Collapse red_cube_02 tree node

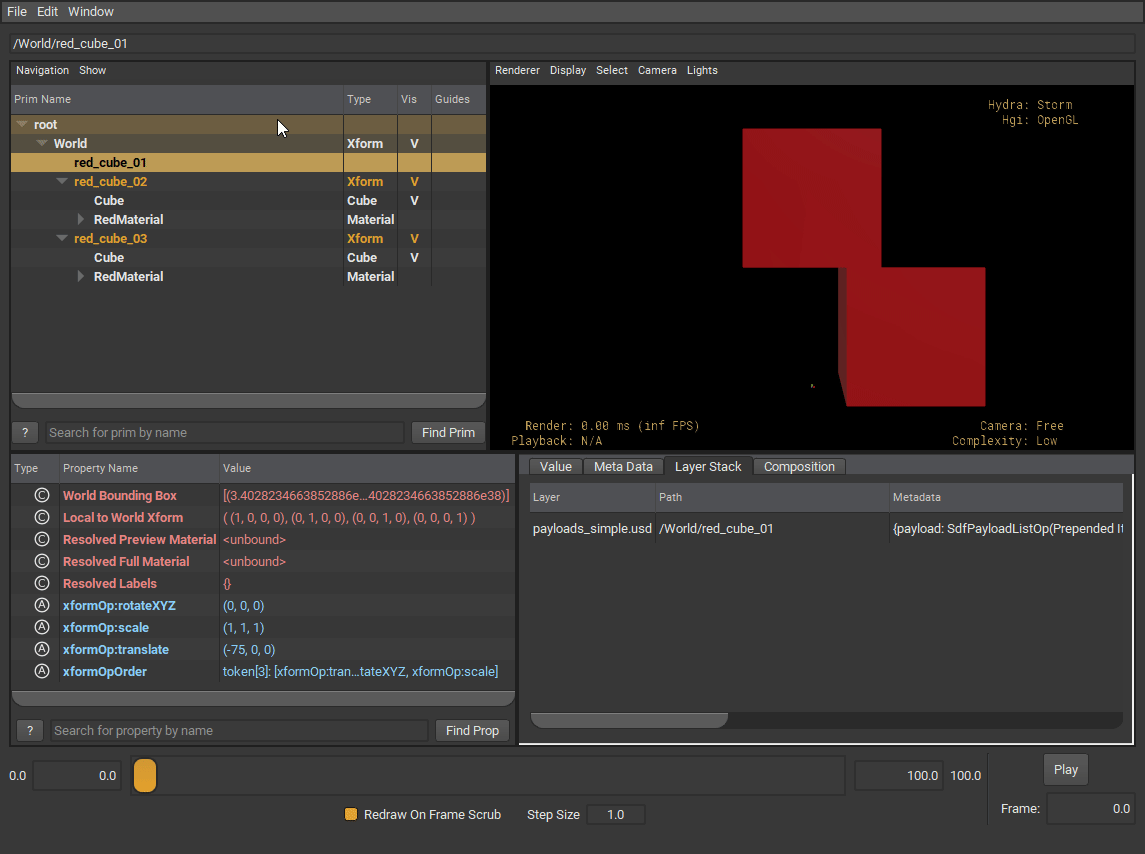click(x=62, y=181)
